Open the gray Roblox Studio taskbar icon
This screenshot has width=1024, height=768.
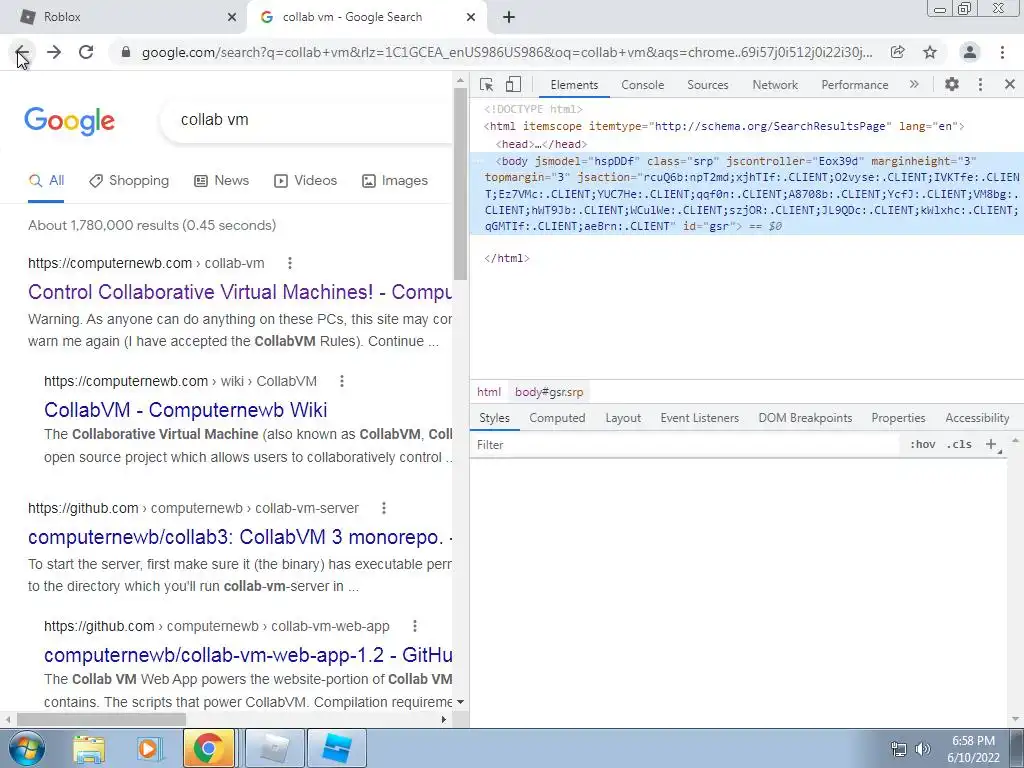[x=274, y=748]
